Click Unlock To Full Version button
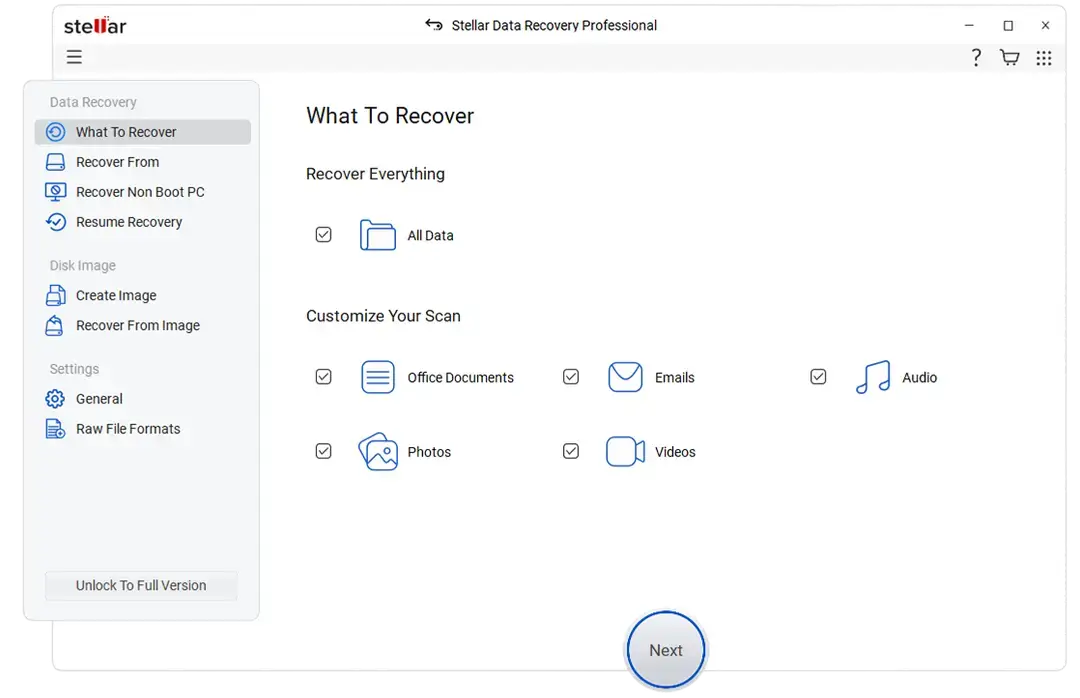This screenshot has width=1080, height=698. click(x=141, y=586)
